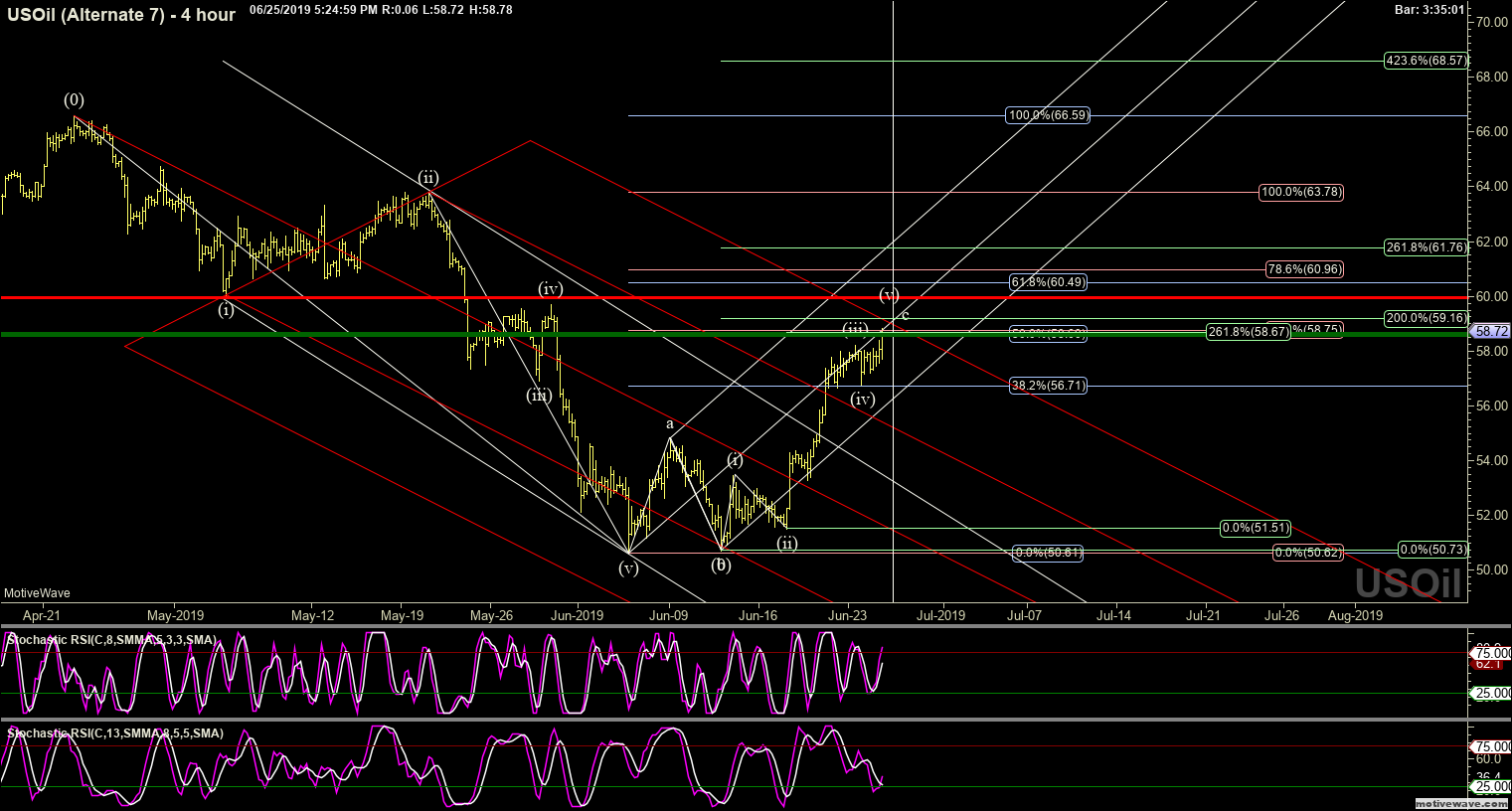Click the Jul-14 date on the time axis

(1113, 615)
